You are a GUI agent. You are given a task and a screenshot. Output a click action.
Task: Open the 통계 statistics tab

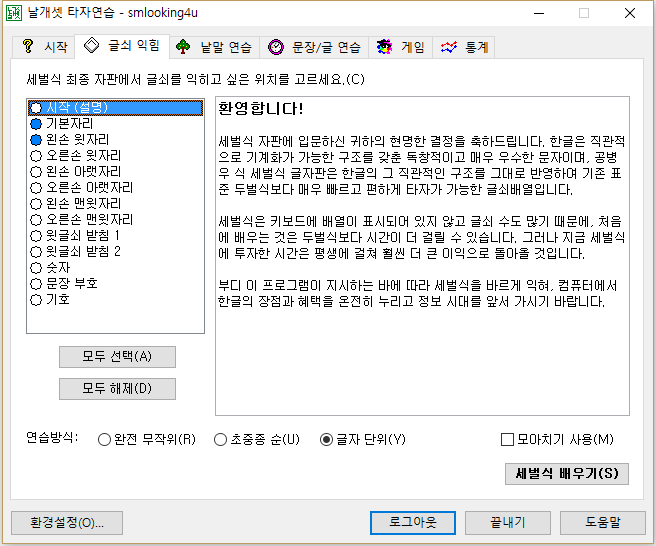tap(464, 47)
